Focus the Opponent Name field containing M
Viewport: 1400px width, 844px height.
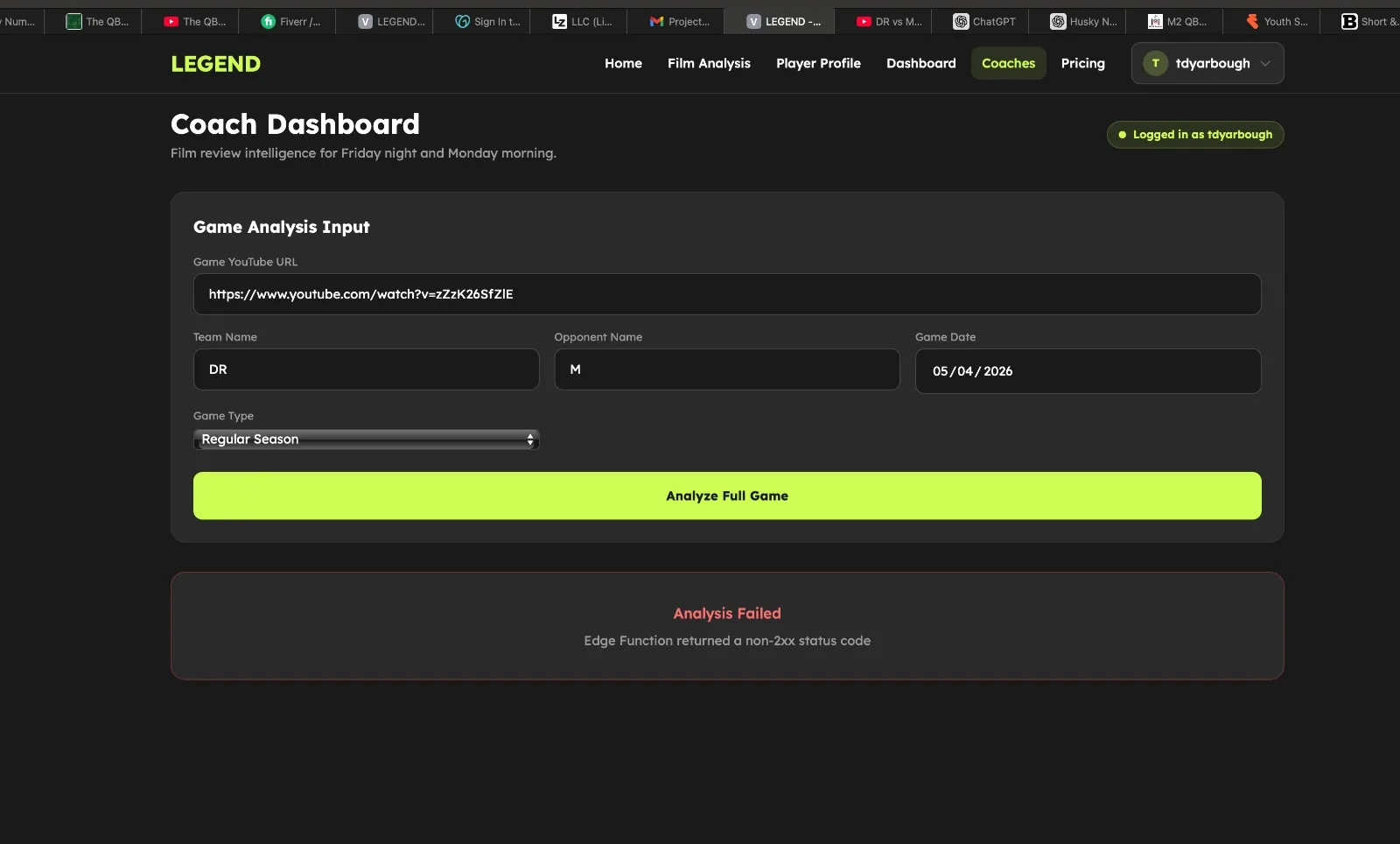726,369
